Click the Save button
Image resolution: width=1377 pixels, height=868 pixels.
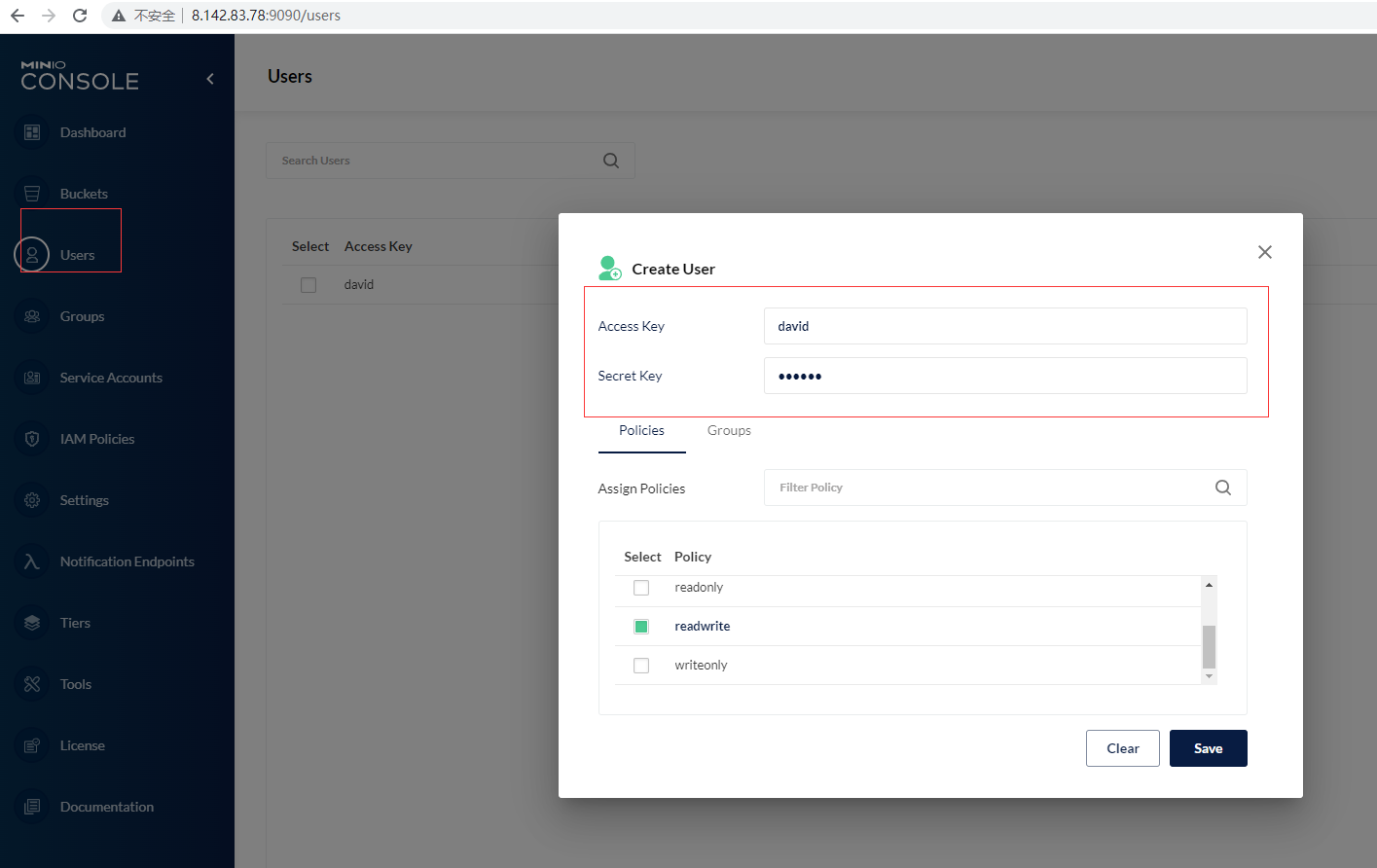(1209, 748)
